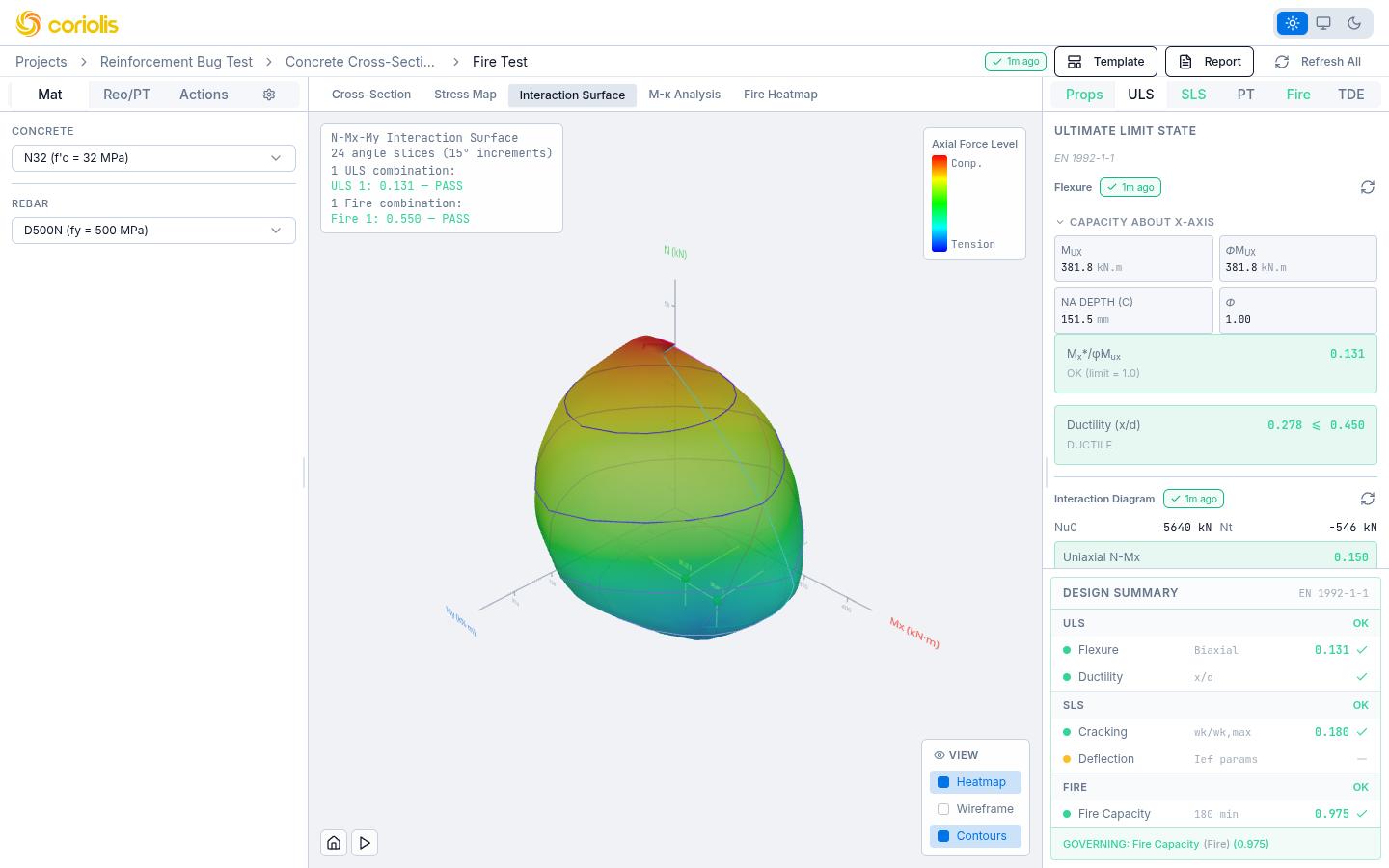Enable dark mode via moon icon
Viewport: 1389px width, 868px height.
click(1353, 22)
